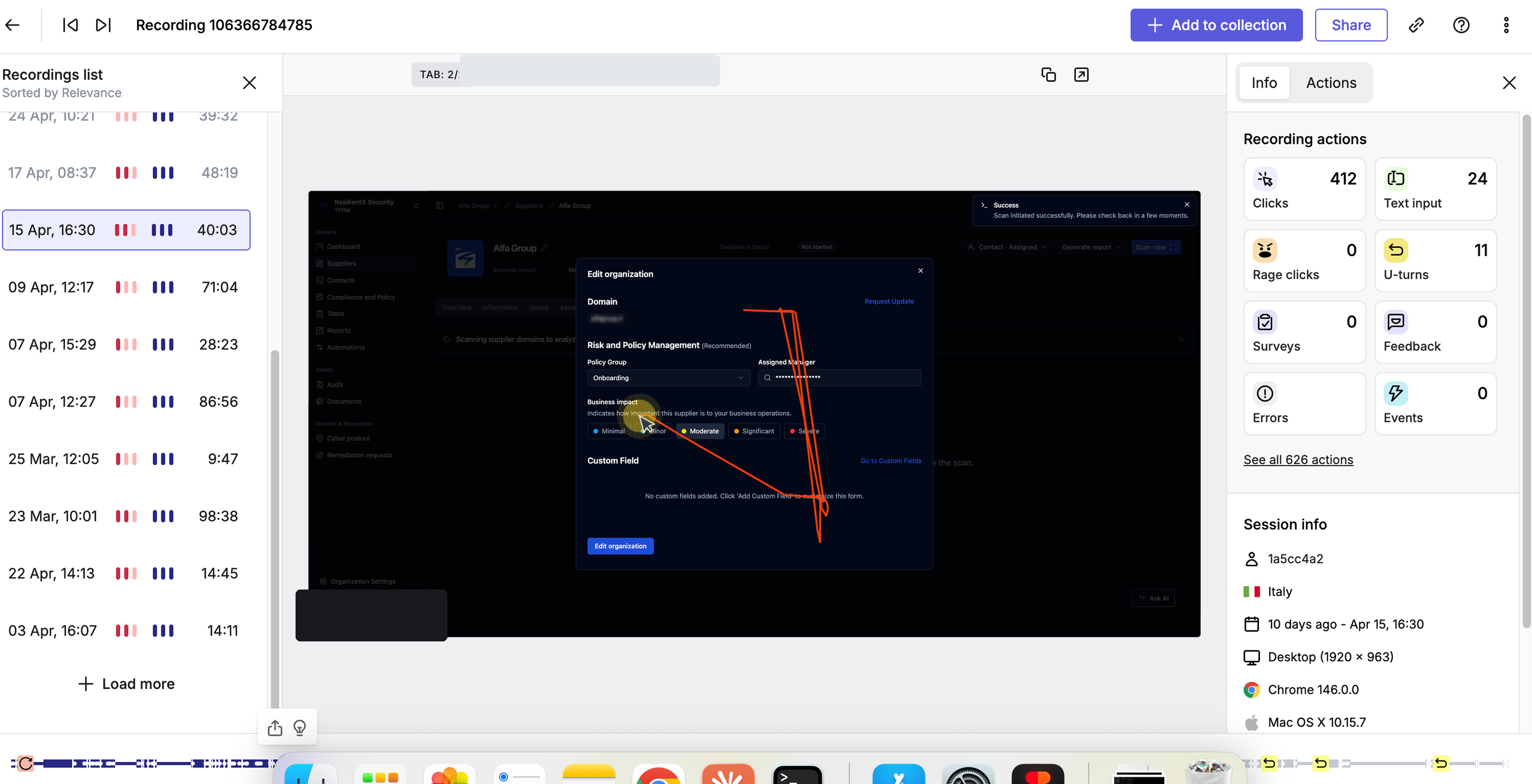The width and height of the screenshot is (1532, 784).
Task: Click the recordings list scrollbar
Action: tap(275, 529)
